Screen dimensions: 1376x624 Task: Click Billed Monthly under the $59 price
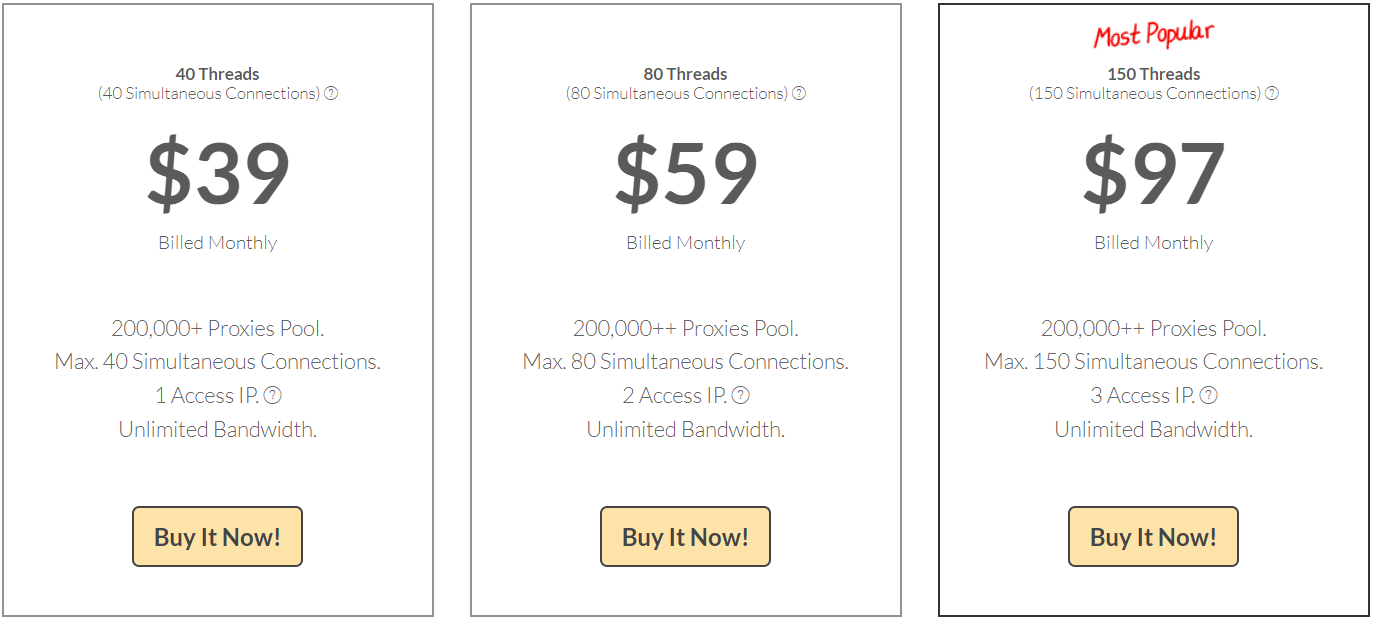(686, 243)
